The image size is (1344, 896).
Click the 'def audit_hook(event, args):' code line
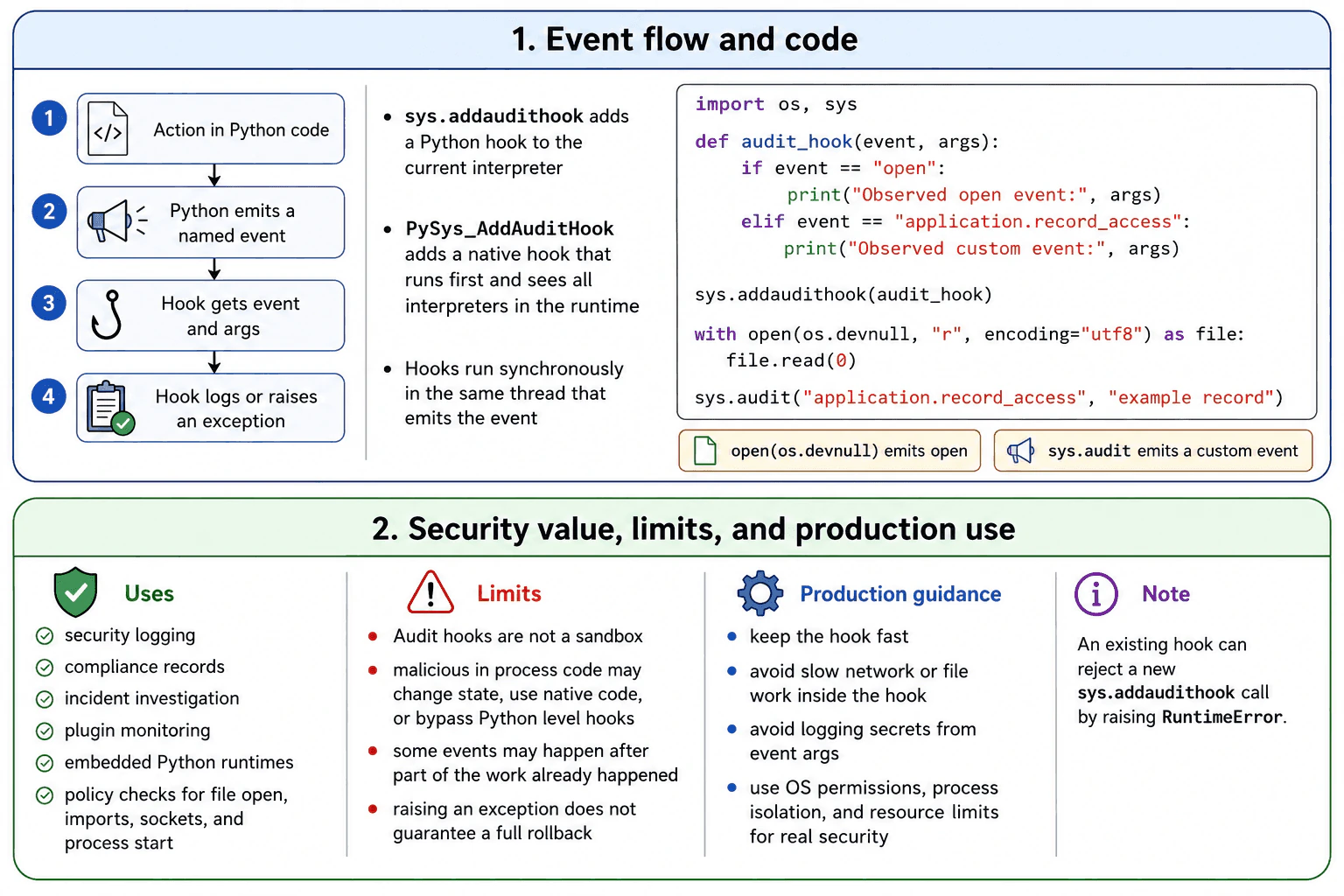click(x=847, y=142)
